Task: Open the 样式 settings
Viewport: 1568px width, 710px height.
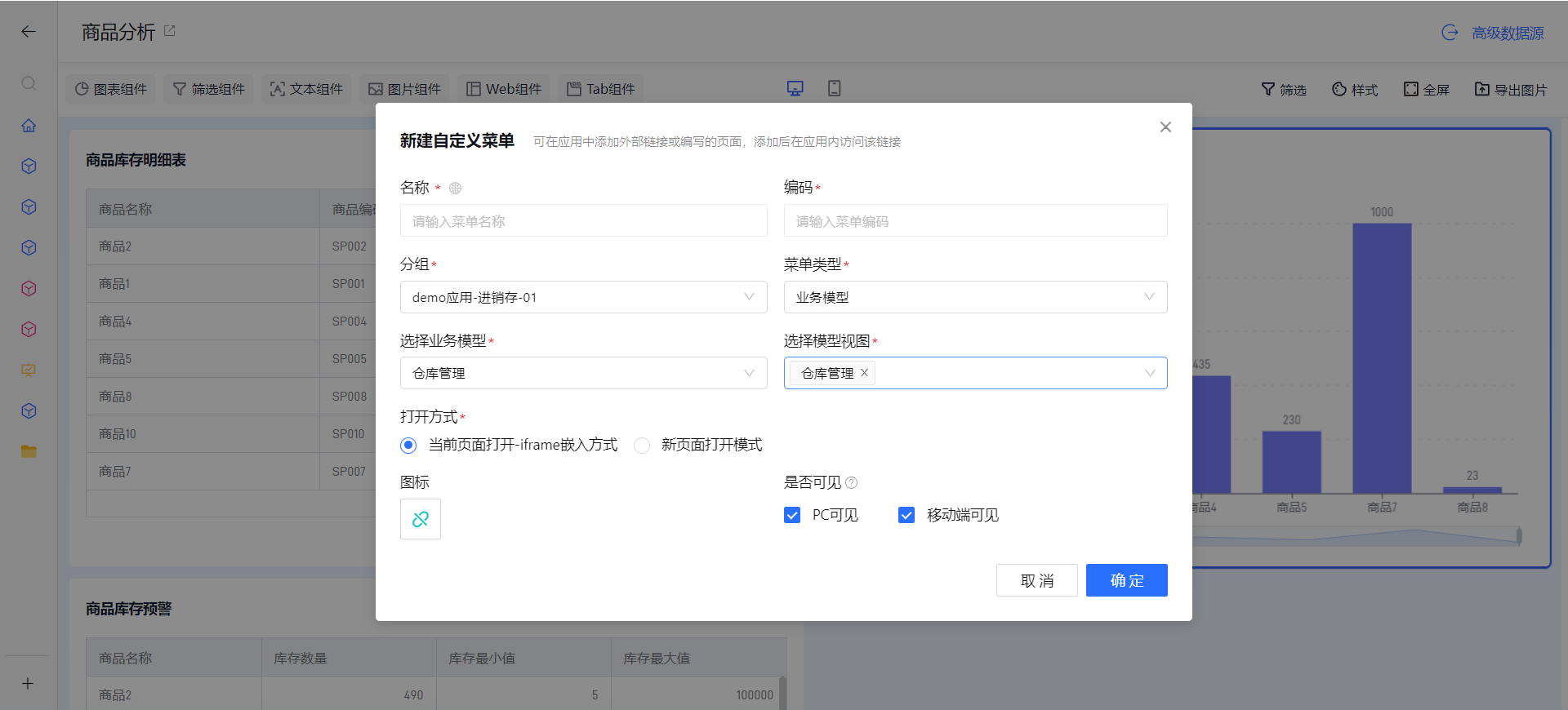Action: 1355,90
